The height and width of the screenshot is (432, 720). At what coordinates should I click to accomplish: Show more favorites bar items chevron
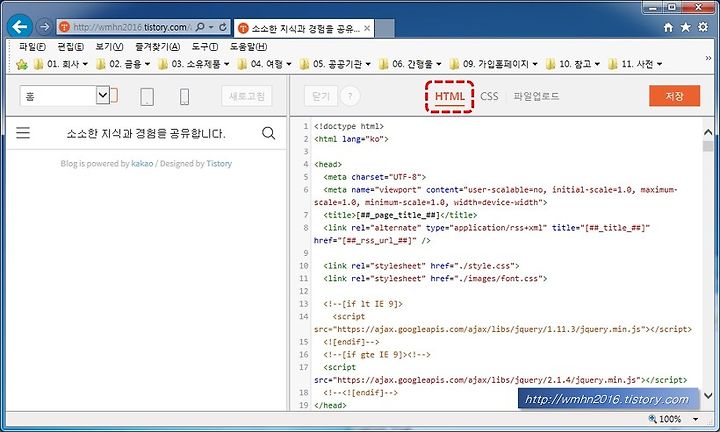pos(708,58)
